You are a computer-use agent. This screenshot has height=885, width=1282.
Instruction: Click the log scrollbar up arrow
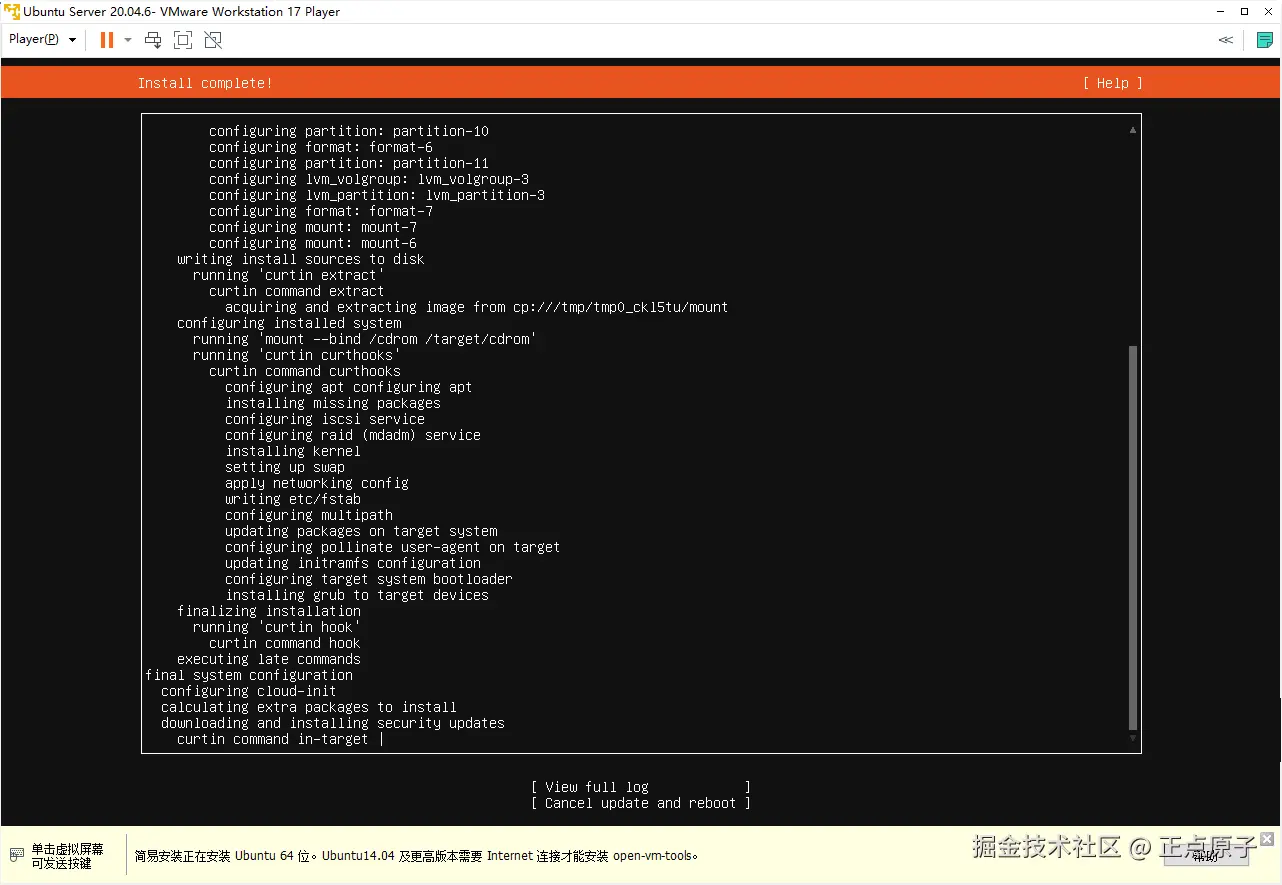tap(1133, 130)
